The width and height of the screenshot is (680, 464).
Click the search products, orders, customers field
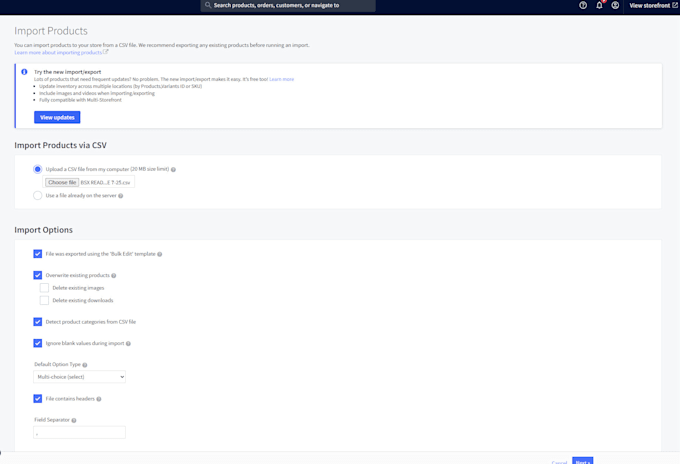[288, 6]
